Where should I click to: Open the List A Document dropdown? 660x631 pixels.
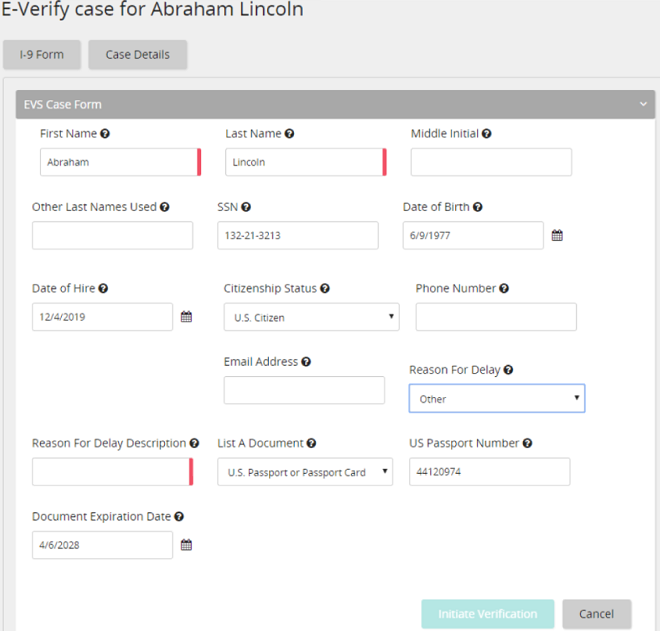[x=305, y=472]
